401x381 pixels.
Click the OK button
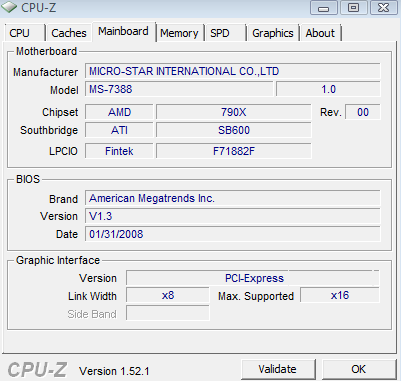(x=359, y=369)
